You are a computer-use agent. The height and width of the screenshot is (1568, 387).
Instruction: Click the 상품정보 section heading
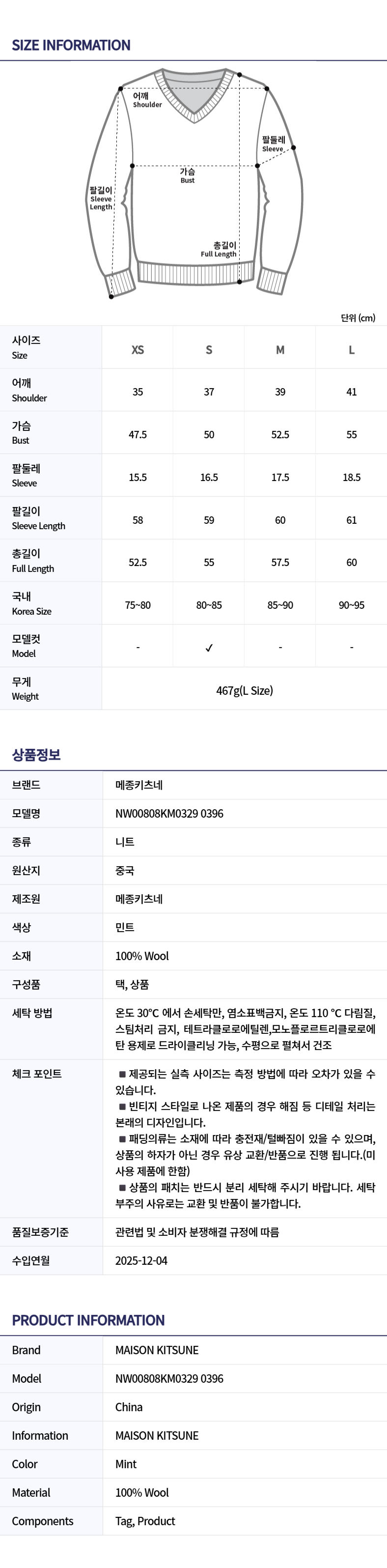click(36, 755)
